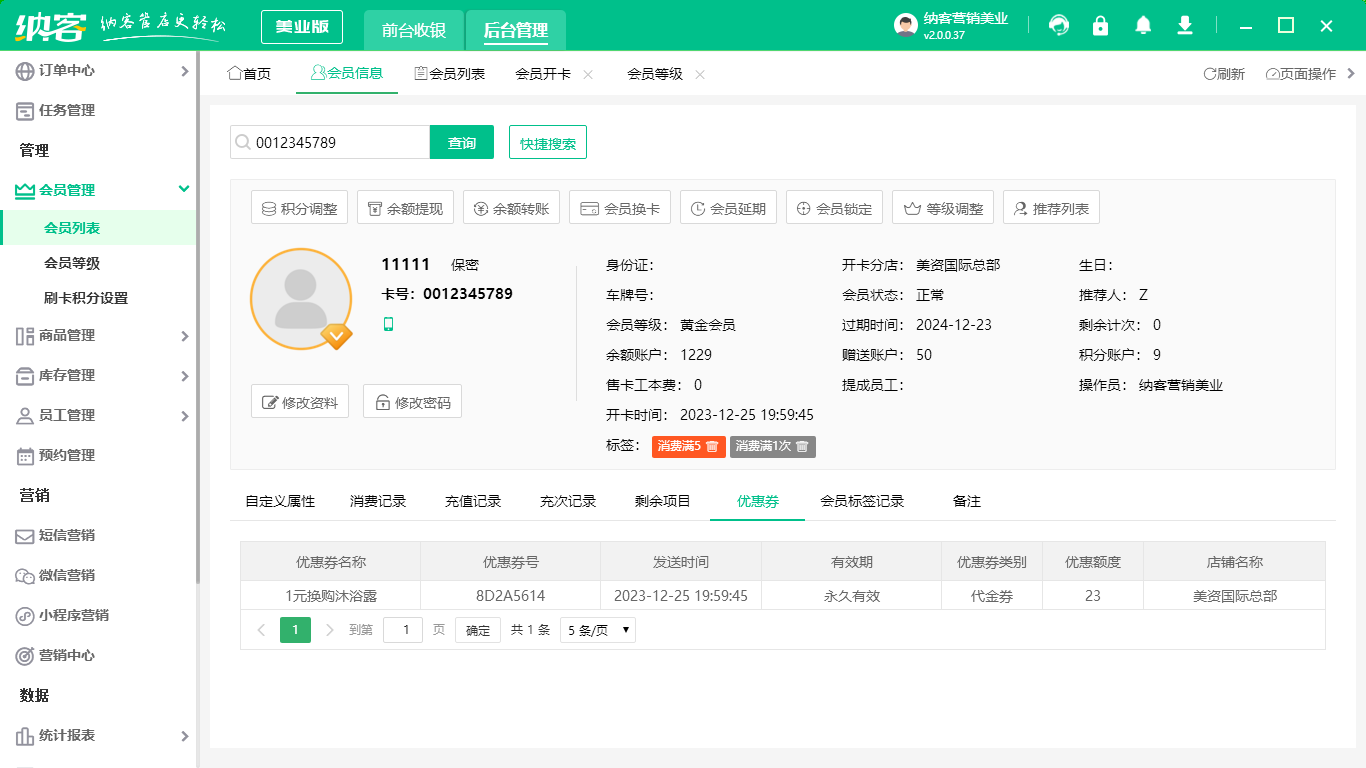Open the notification bell
This screenshot has width=1366, height=768.
tap(1143, 26)
